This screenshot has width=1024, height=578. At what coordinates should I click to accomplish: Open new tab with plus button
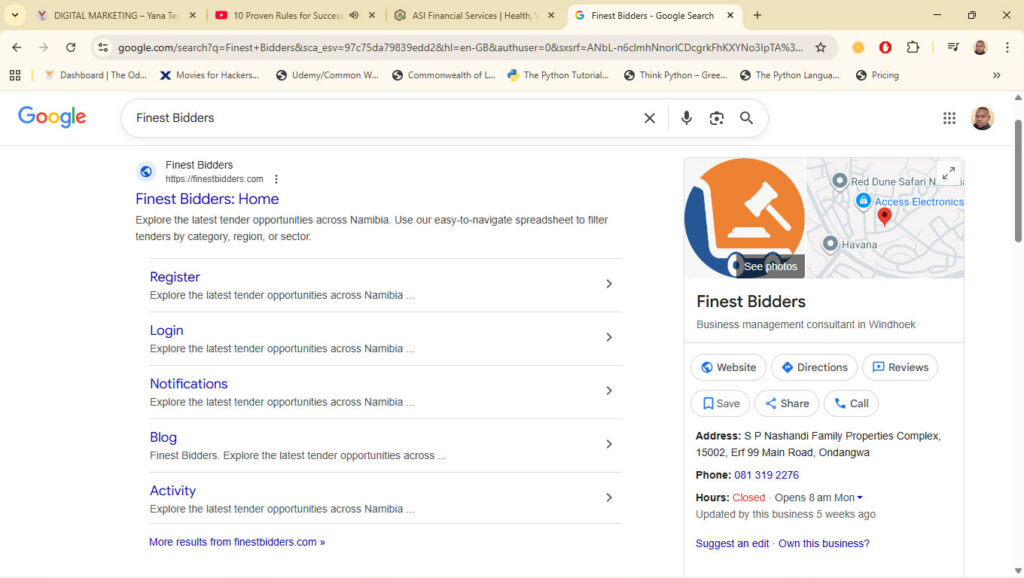[x=757, y=15]
